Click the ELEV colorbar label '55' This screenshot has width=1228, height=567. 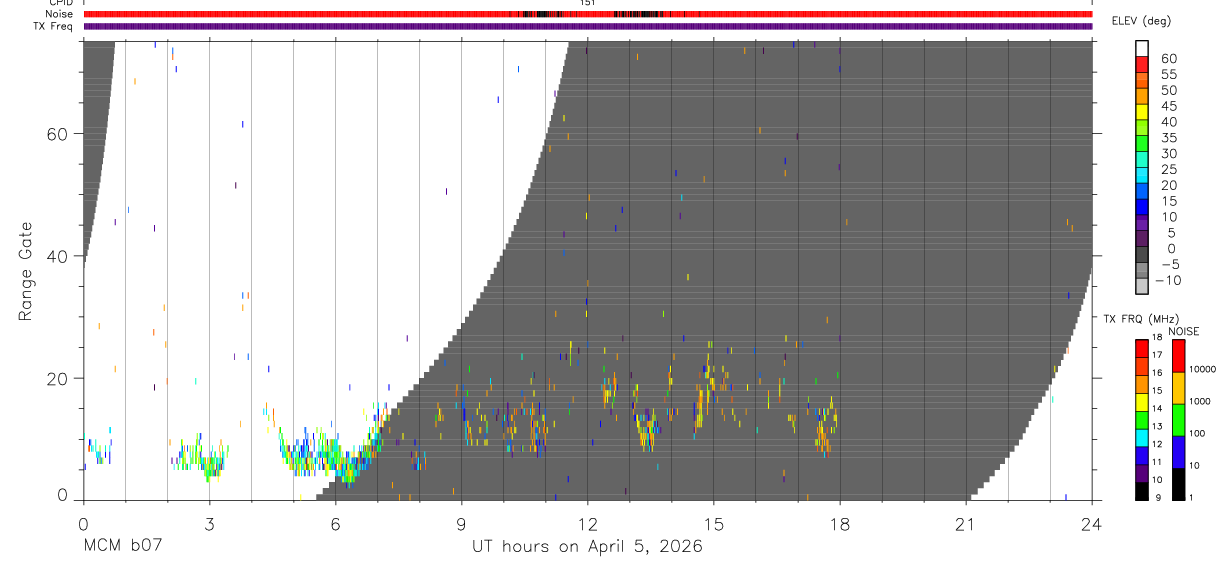(x=1167, y=75)
